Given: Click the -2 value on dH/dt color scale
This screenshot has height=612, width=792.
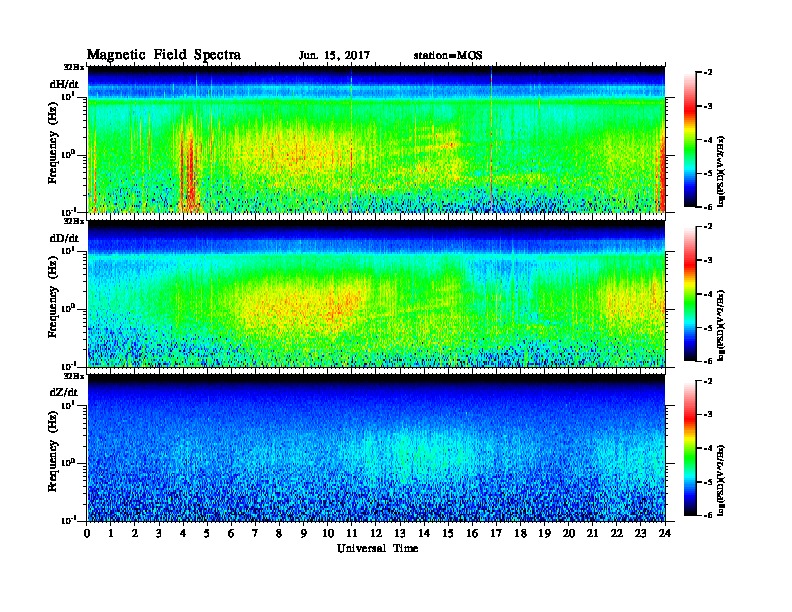Looking at the screenshot, I should coord(709,73).
